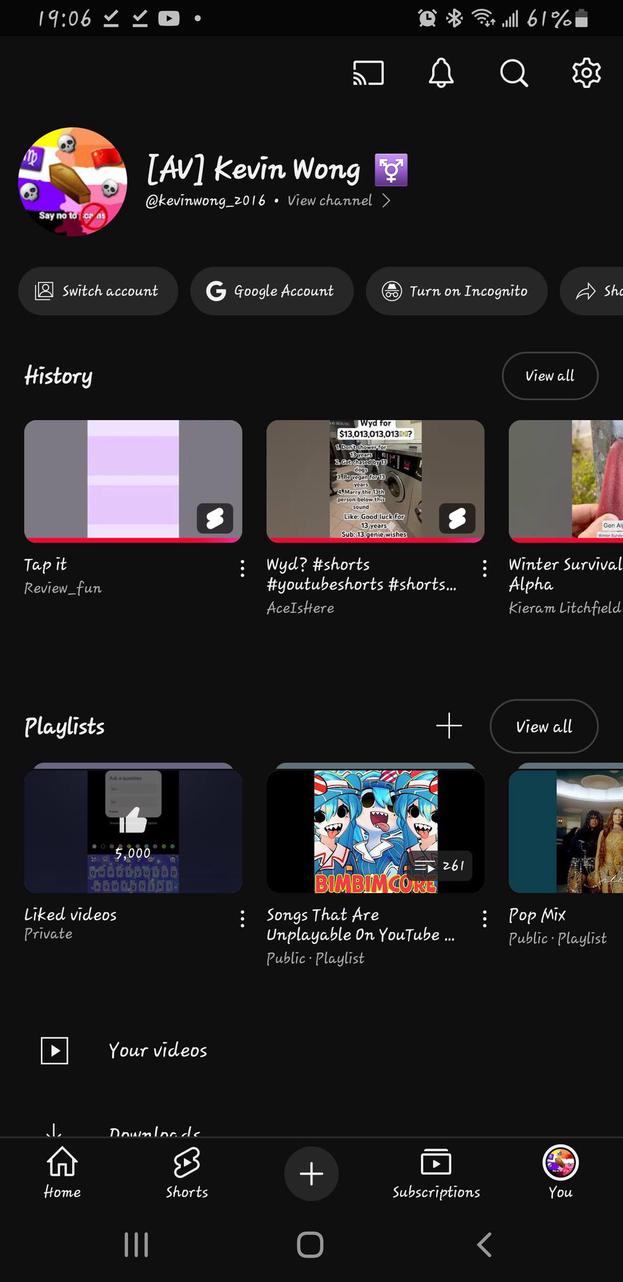This screenshot has width=623, height=1282.
Task: Tap Android back button
Action: [485, 1244]
